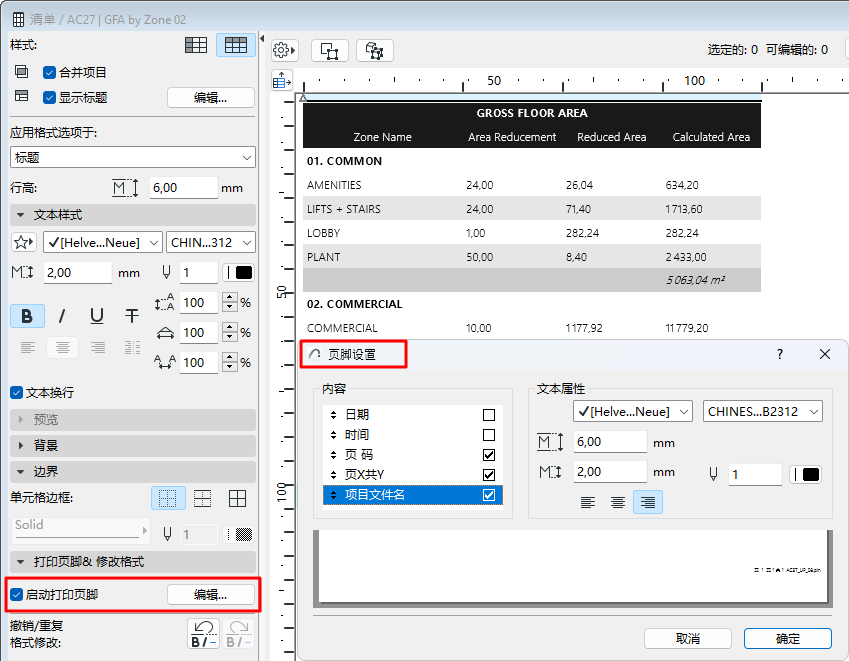
Task: Toggle bold text formatting
Action: pos(27,316)
